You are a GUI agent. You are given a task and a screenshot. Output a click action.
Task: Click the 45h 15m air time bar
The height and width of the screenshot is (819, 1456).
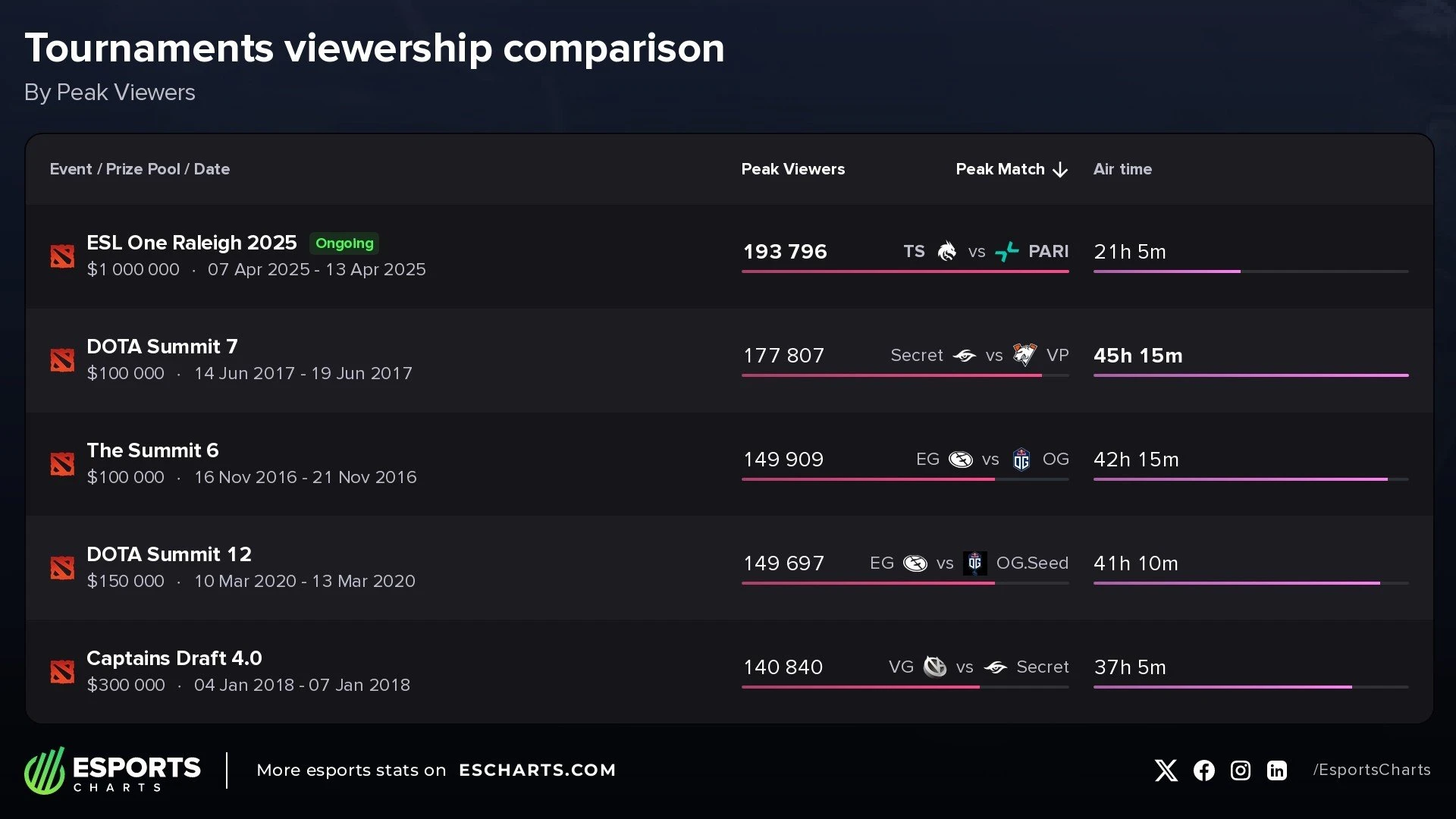click(1250, 375)
